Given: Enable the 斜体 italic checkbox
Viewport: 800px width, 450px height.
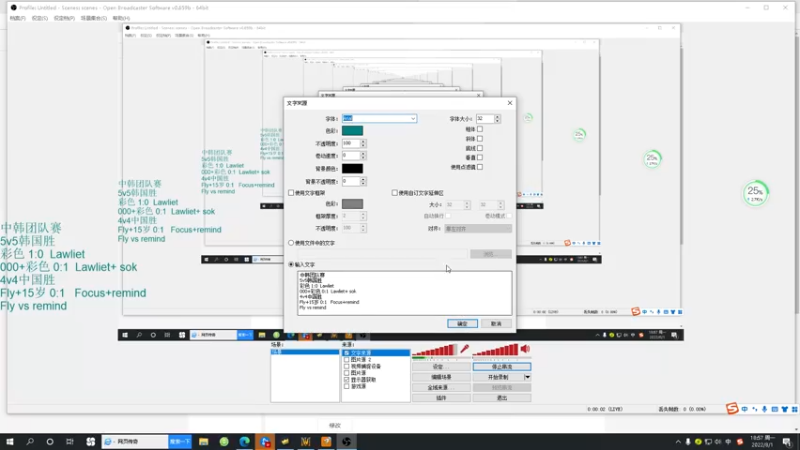Looking at the screenshot, I should [x=480, y=139].
